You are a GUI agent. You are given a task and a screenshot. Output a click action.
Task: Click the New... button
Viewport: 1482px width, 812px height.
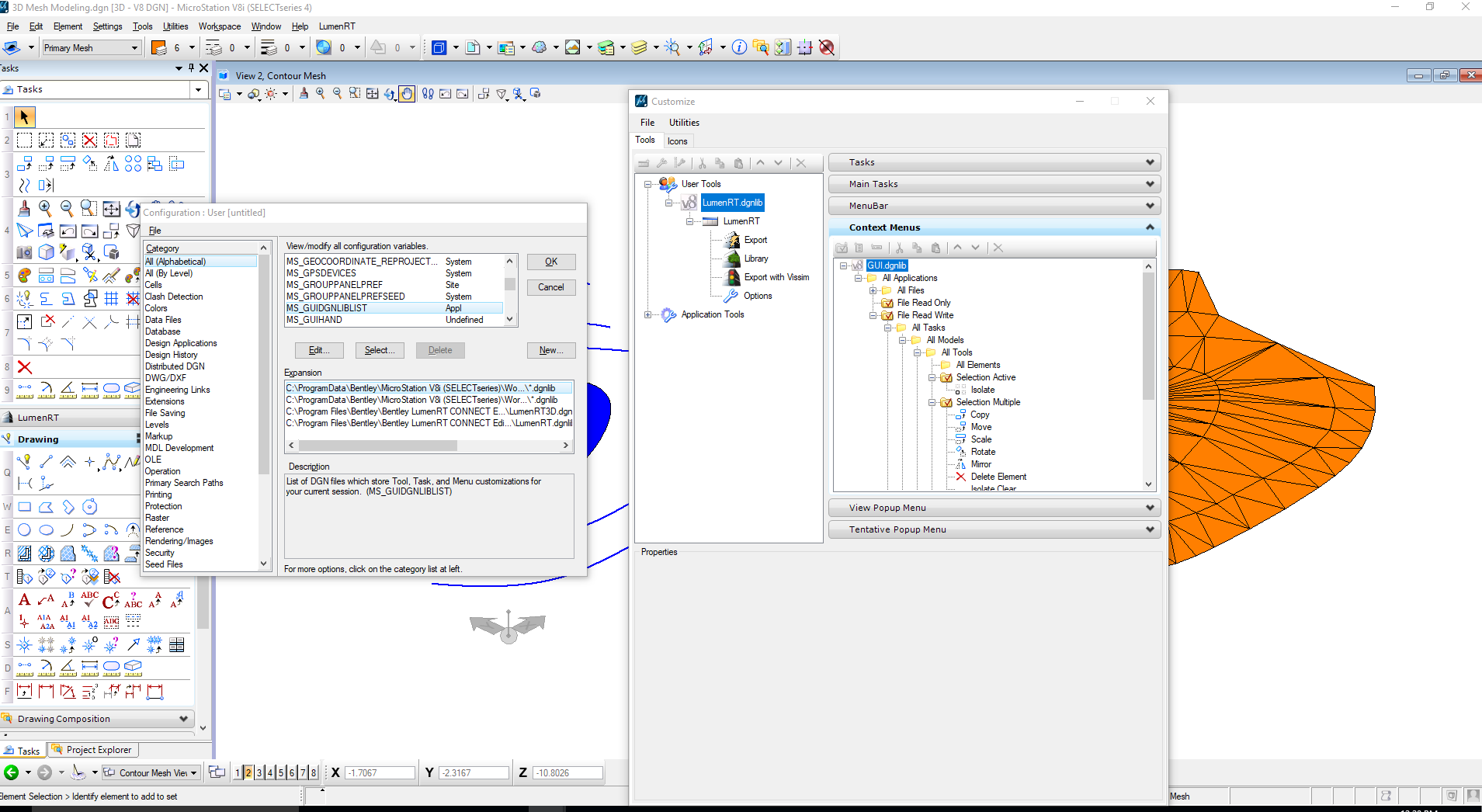point(551,350)
